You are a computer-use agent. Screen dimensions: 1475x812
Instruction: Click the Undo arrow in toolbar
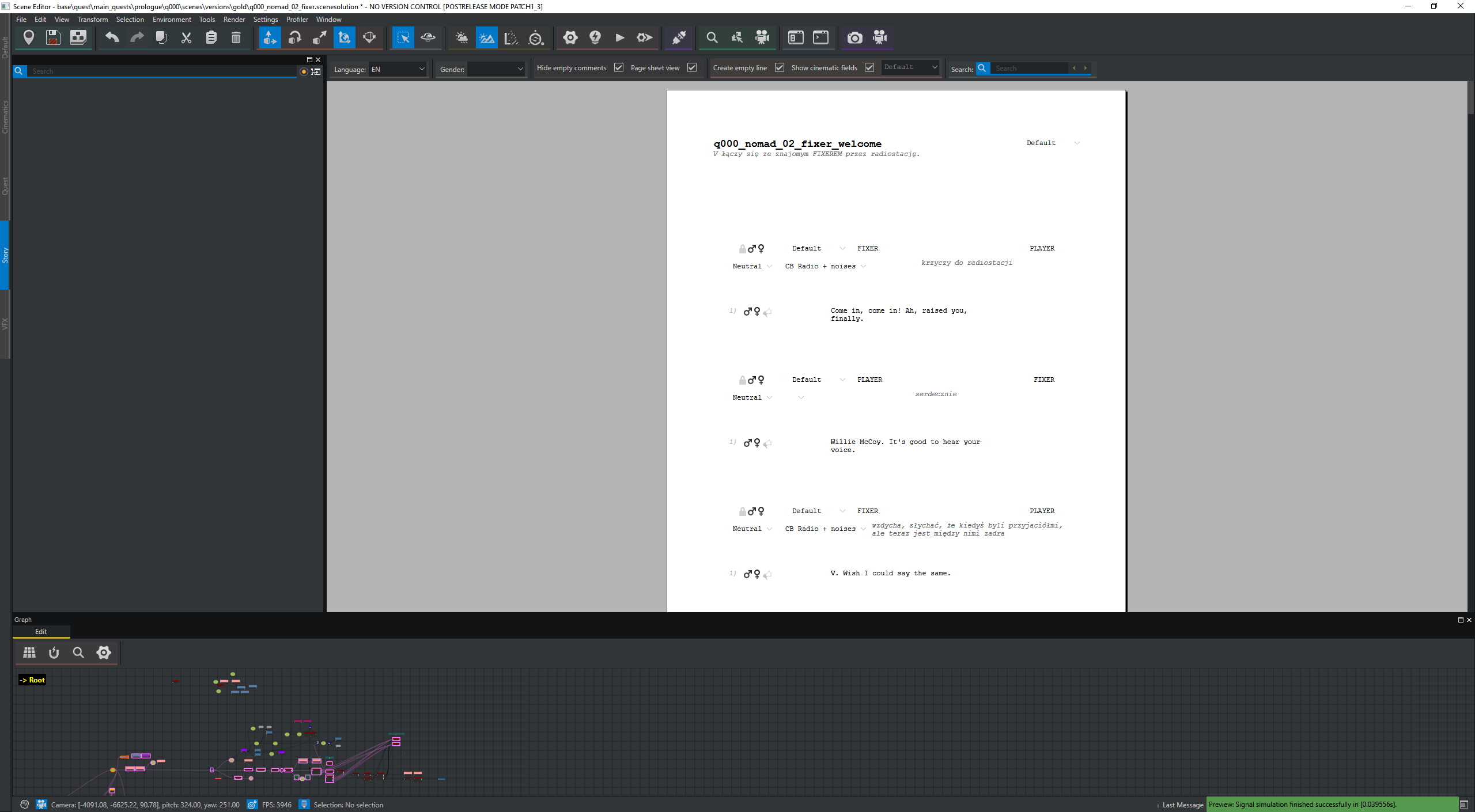[112, 38]
